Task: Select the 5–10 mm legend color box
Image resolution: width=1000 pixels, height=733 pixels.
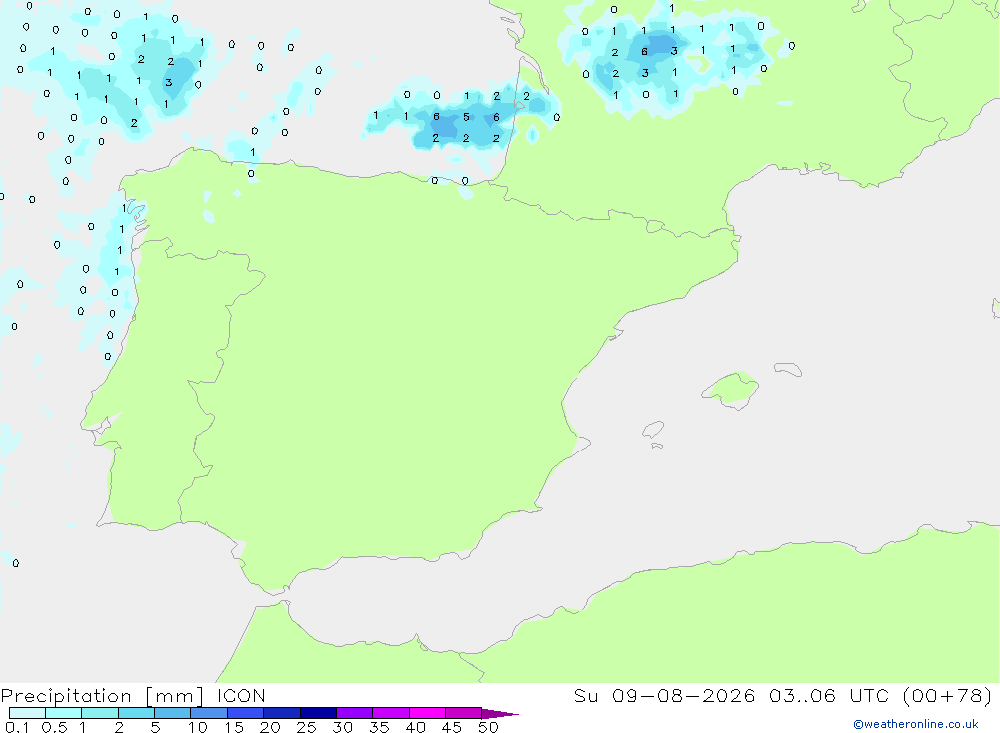Action: (x=173, y=713)
